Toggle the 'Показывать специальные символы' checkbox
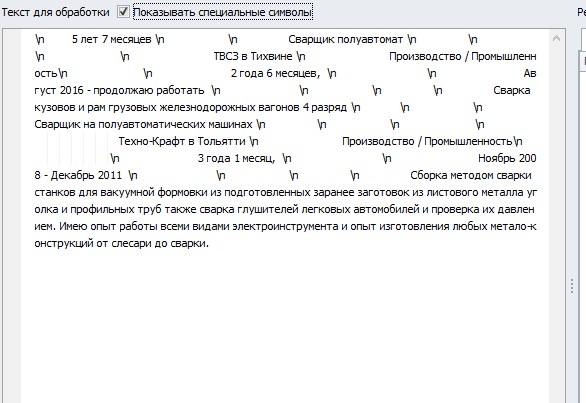The image size is (586, 403). click(123, 12)
